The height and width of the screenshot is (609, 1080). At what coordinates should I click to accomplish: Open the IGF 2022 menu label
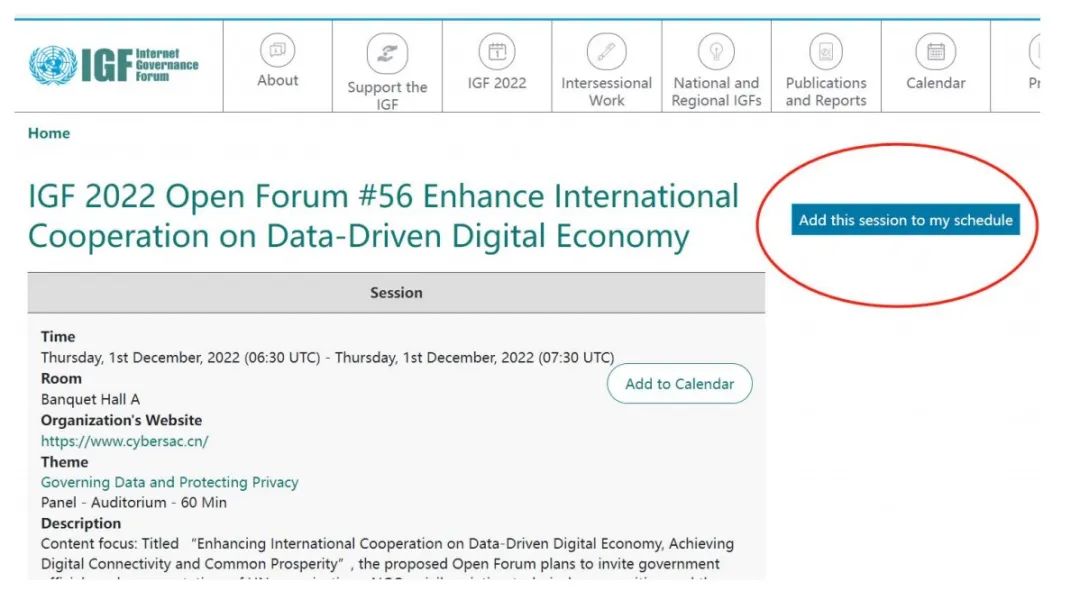[x=497, y=83]
